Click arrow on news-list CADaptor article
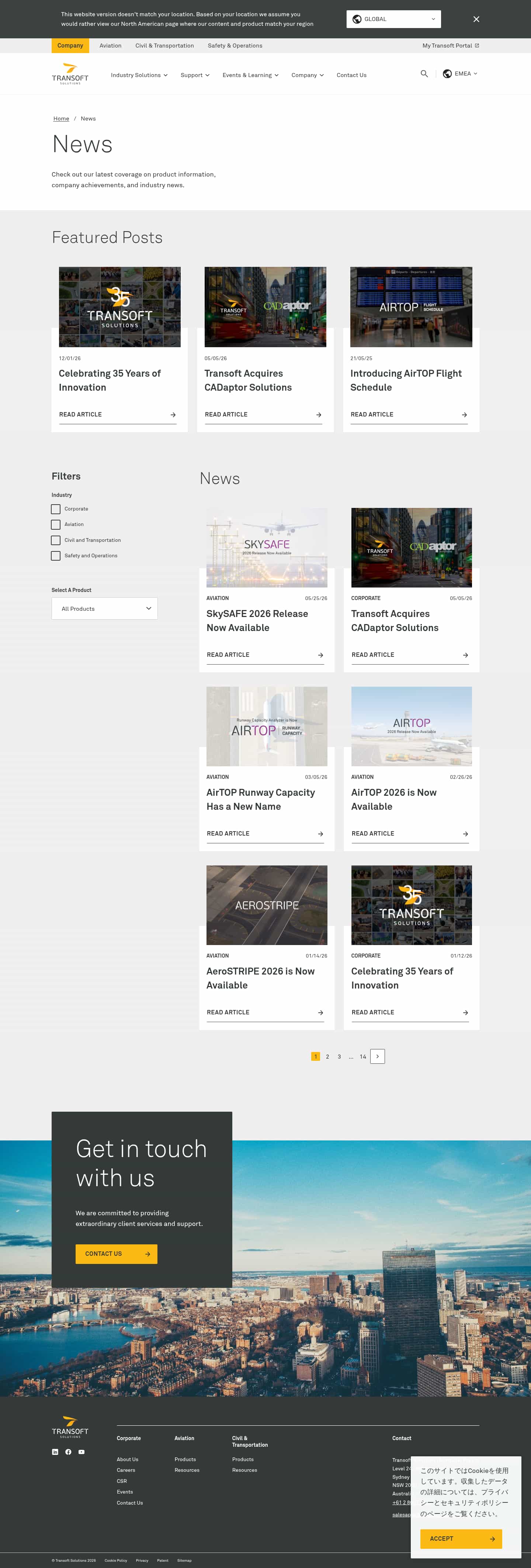This screenshot has width=531, height=1568. [x=465, y=655]
